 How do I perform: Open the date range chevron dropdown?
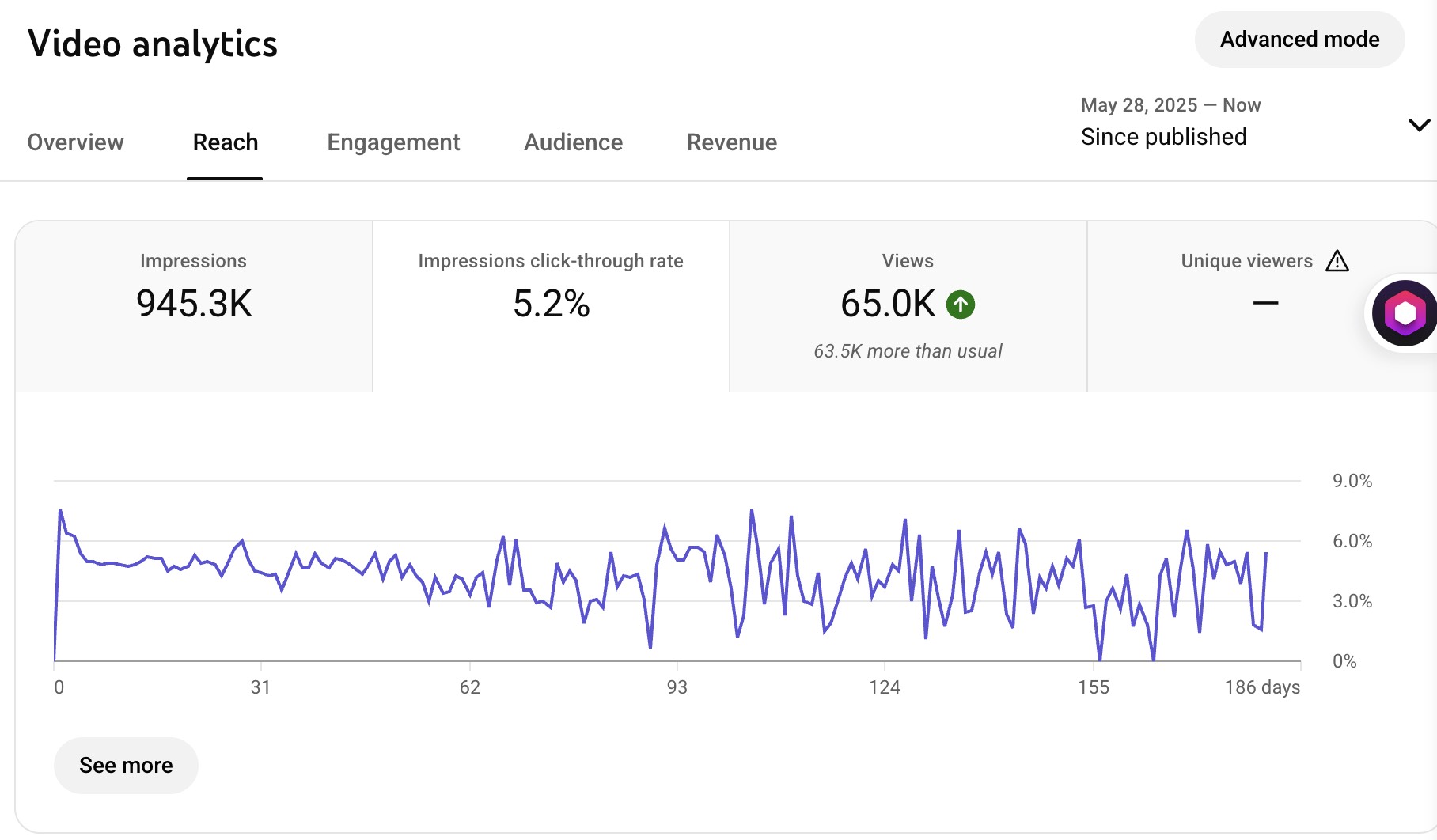(x=1419, y=123)
